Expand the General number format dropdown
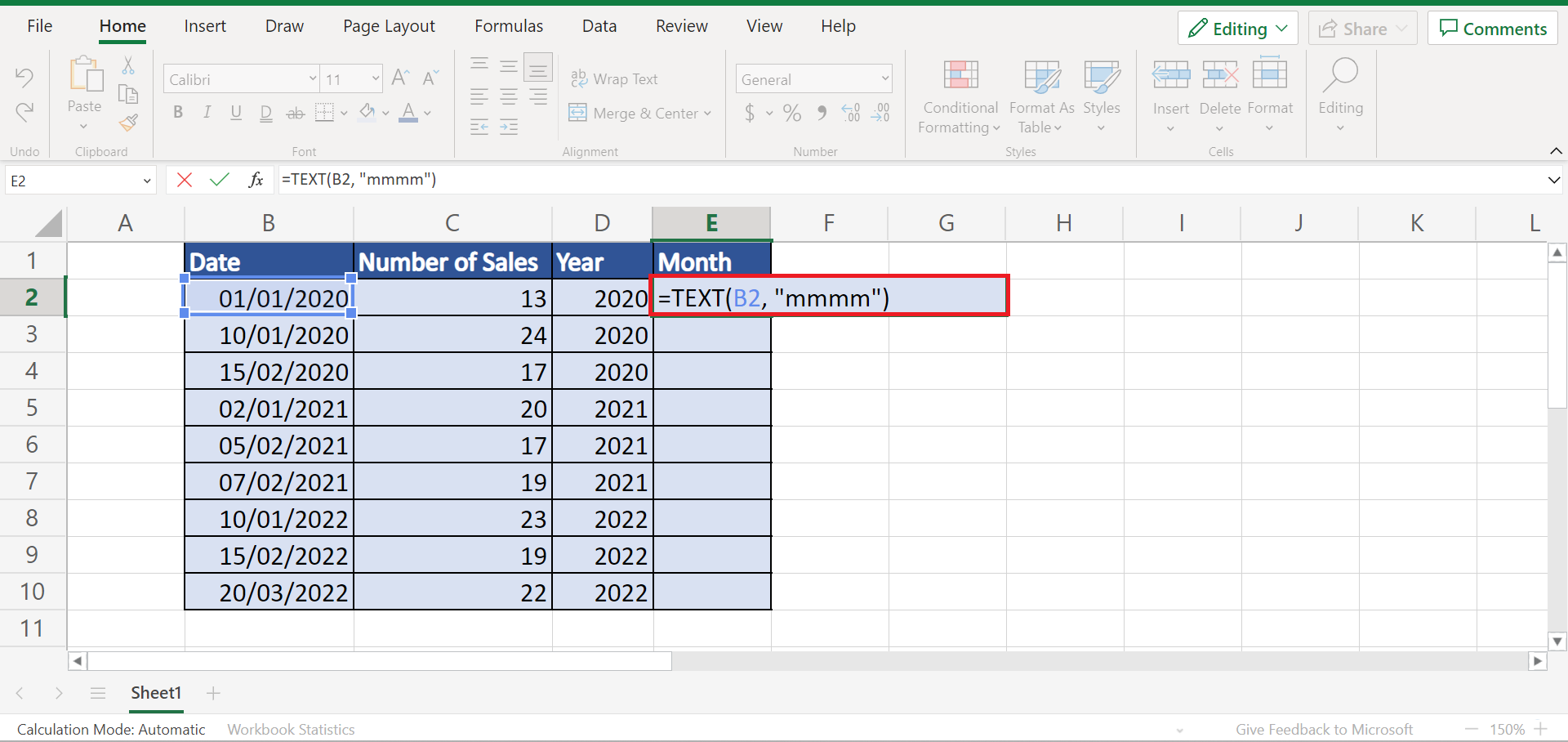Image resolution: width=1568 pixels, height=742 pixels. pyautogui.click(x=884, y=78)
